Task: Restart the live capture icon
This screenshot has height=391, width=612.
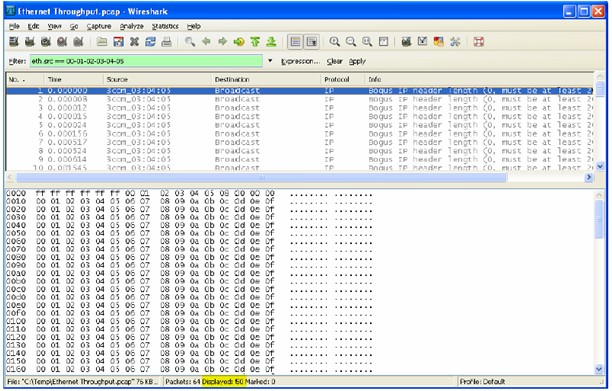Action: [78, 42]
